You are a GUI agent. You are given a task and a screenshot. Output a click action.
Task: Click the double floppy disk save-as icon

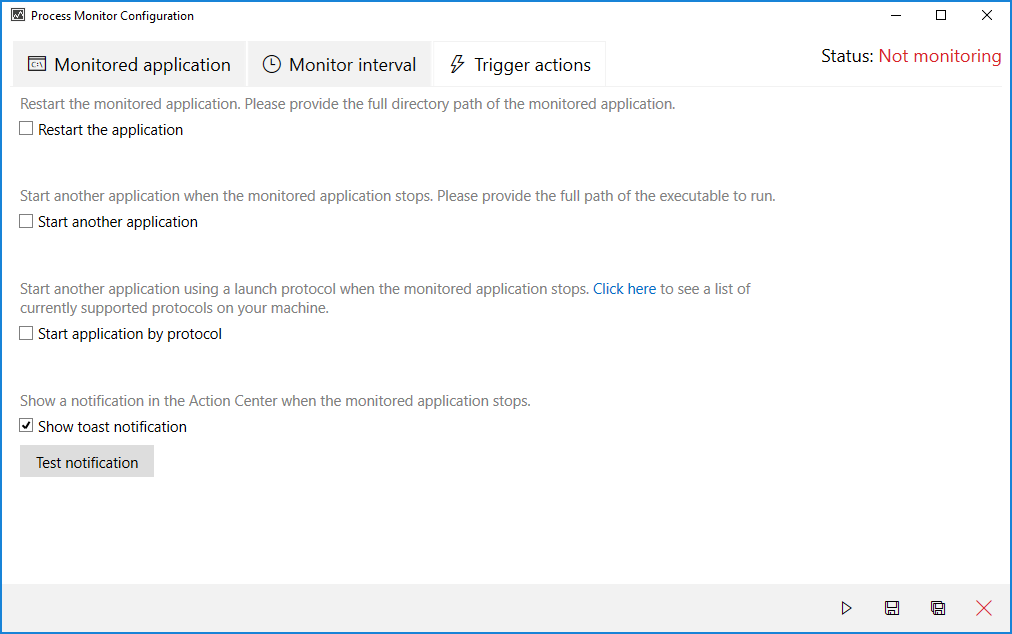[938, 608]
